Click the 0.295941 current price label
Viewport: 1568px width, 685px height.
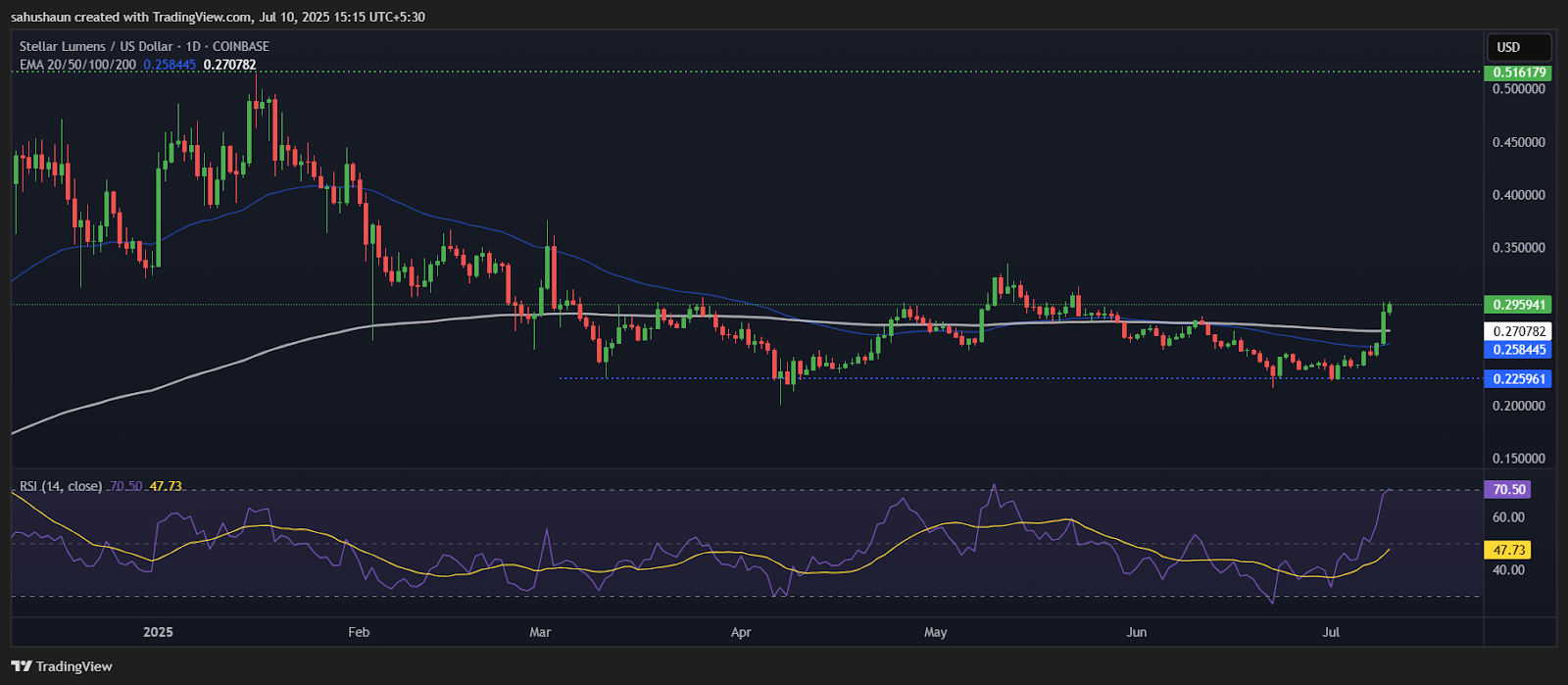coord(1518,305)
